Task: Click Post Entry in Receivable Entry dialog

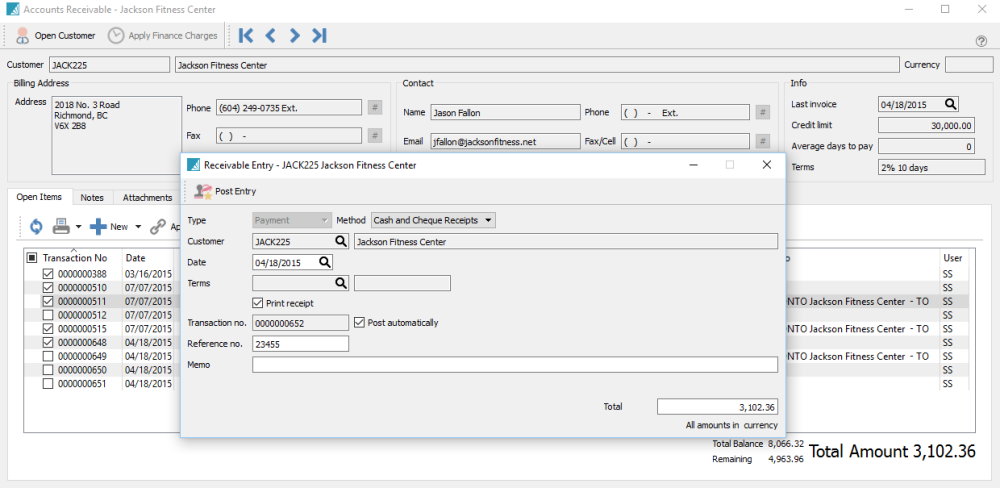Action: click(x=224, y=191)
